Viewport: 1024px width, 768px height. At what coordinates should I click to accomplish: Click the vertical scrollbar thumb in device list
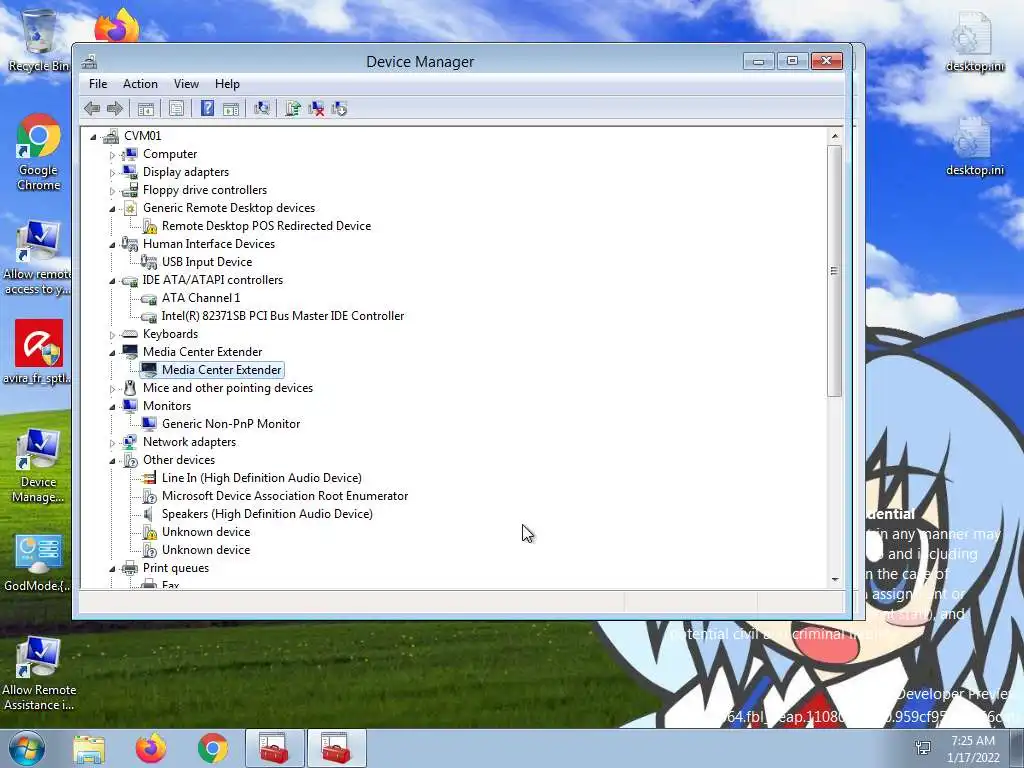(834, 271)
